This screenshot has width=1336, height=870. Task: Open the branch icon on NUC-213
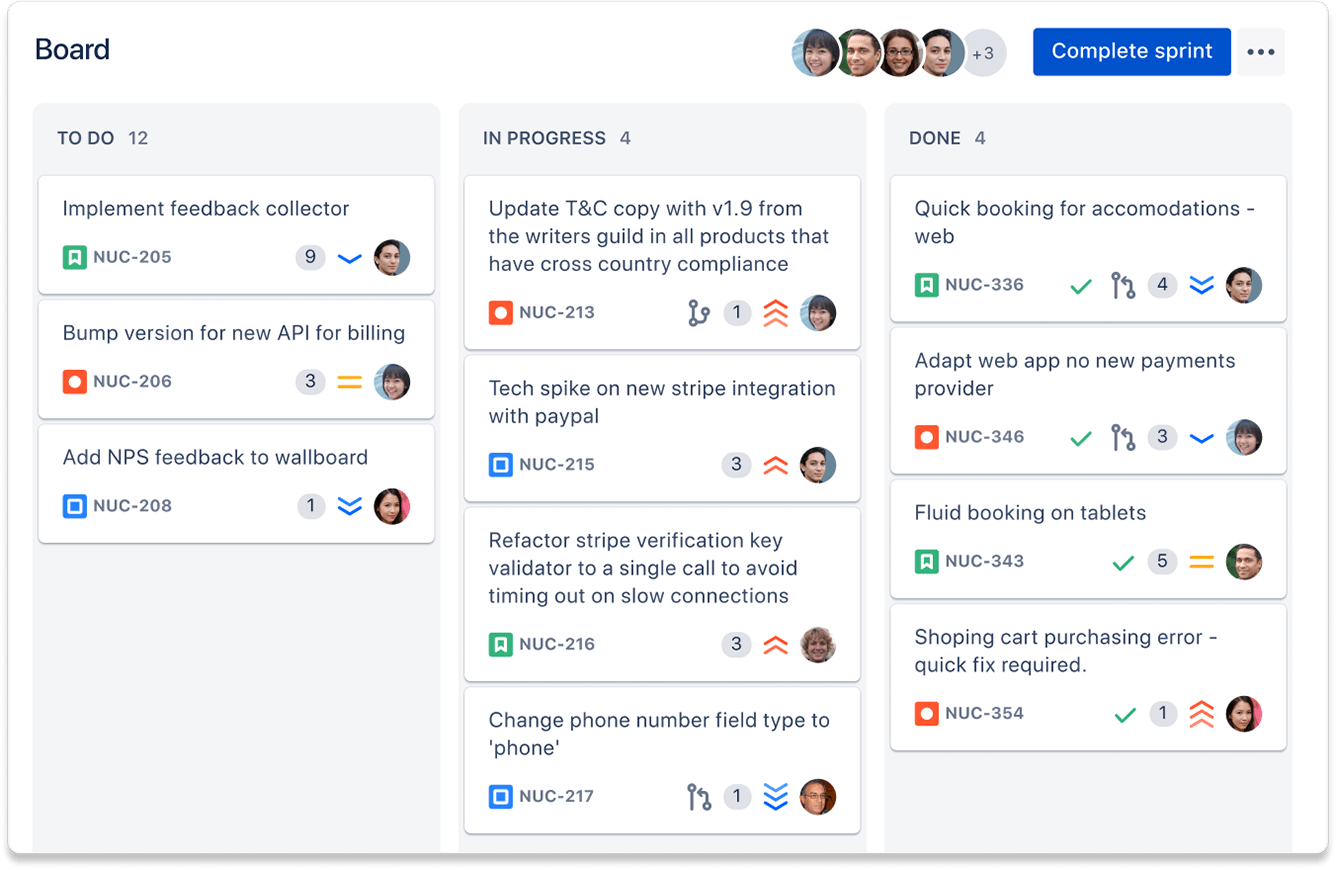tap(699, 312)
